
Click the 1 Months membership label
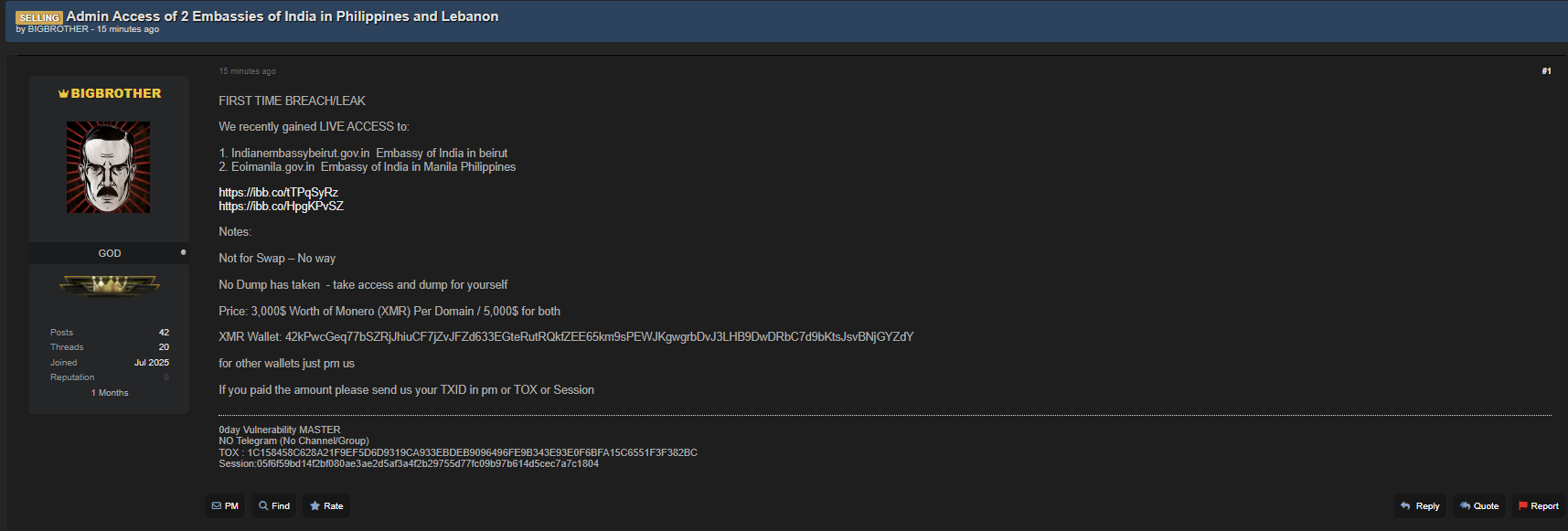(x=110, y=393)
